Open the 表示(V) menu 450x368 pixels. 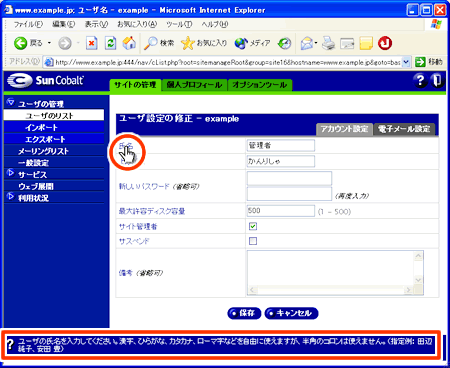(x=96, y=24)
